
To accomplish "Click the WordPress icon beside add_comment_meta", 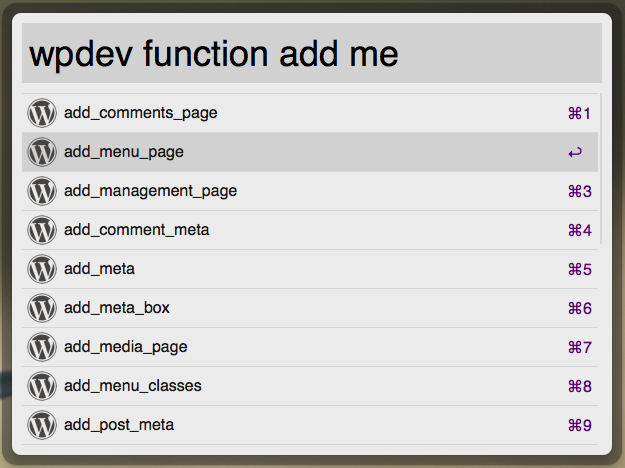I will [42, 230].
